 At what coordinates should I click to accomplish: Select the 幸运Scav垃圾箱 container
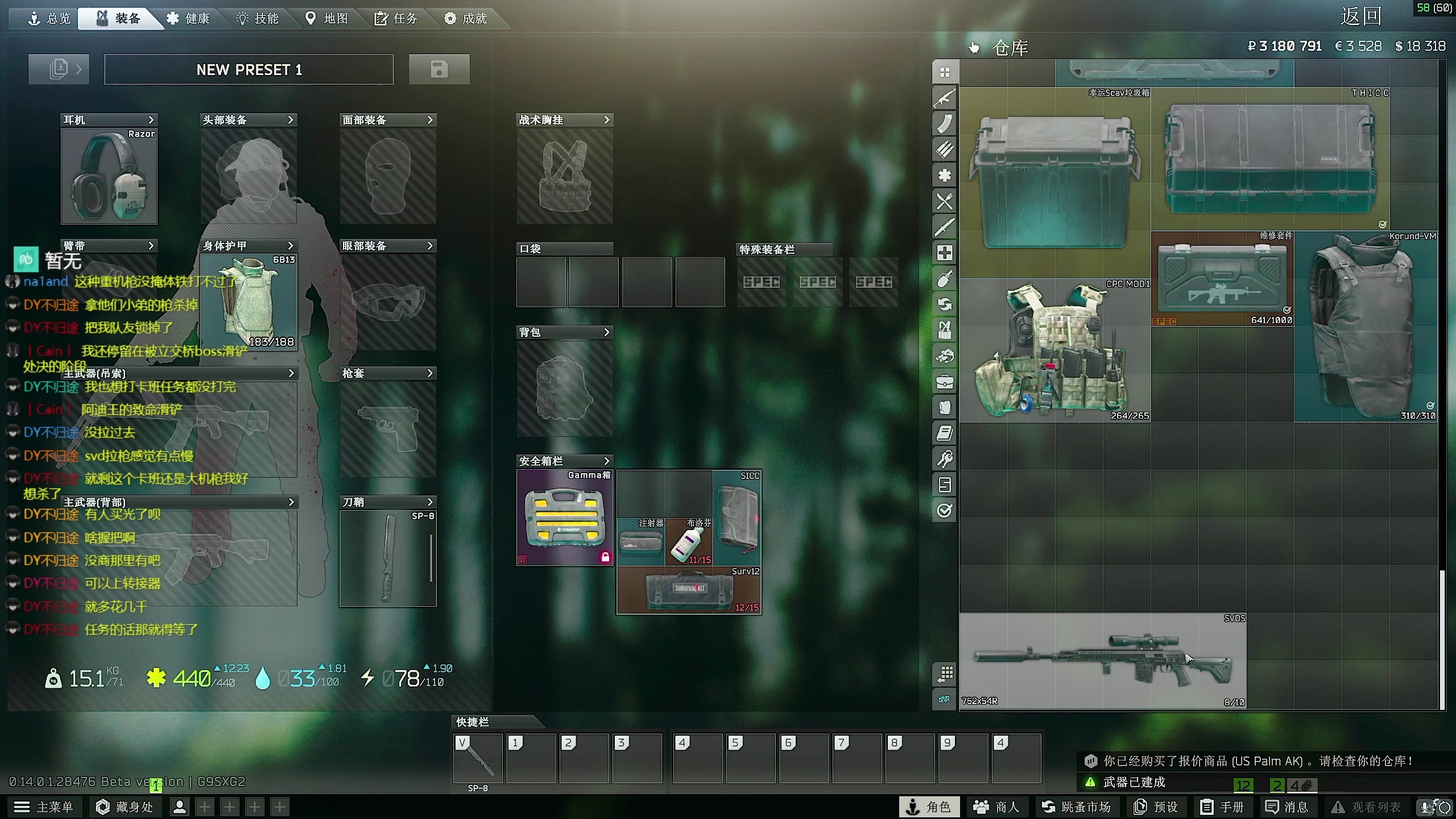pos(1055,183)
